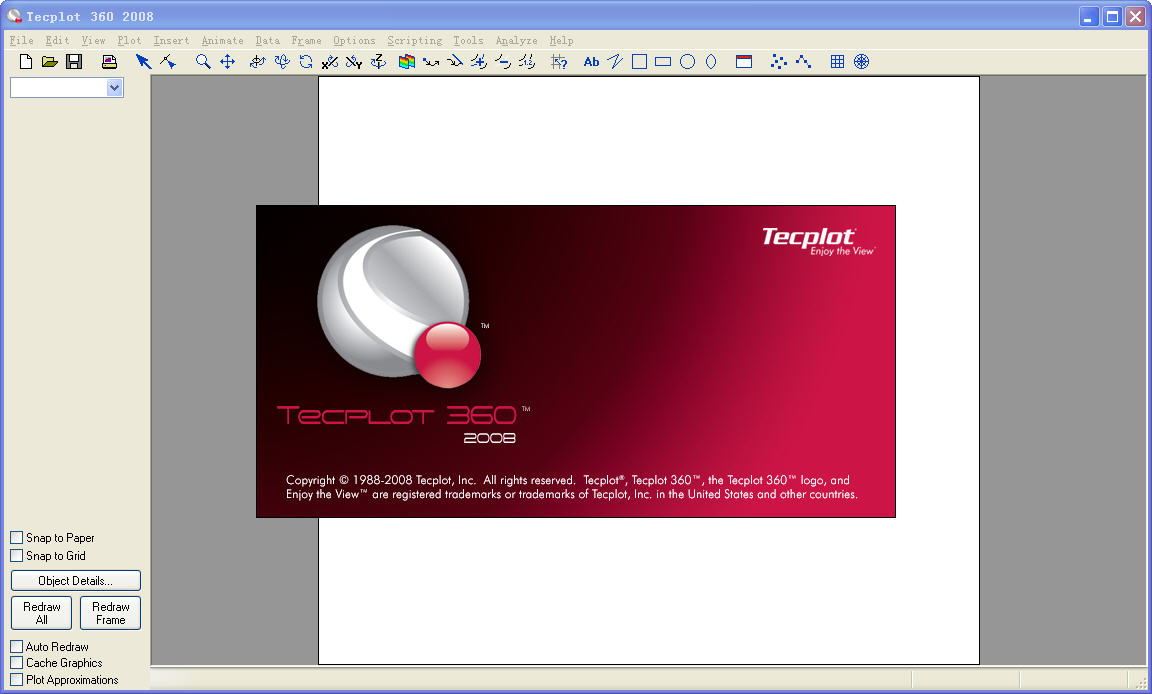The width and height of the screenshot is (1152, 694).
Task: Select the Polyline drawing tool
Action: 616,62
